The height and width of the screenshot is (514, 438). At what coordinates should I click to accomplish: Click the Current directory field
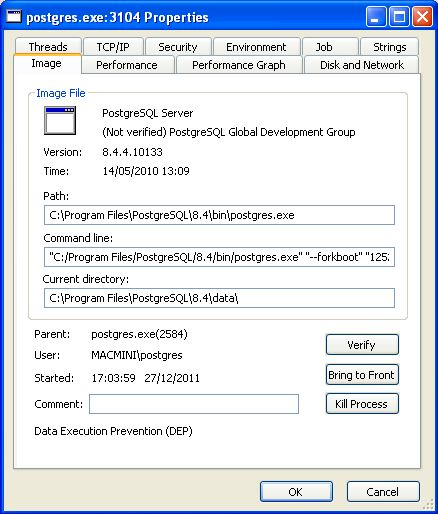point(219,298)
